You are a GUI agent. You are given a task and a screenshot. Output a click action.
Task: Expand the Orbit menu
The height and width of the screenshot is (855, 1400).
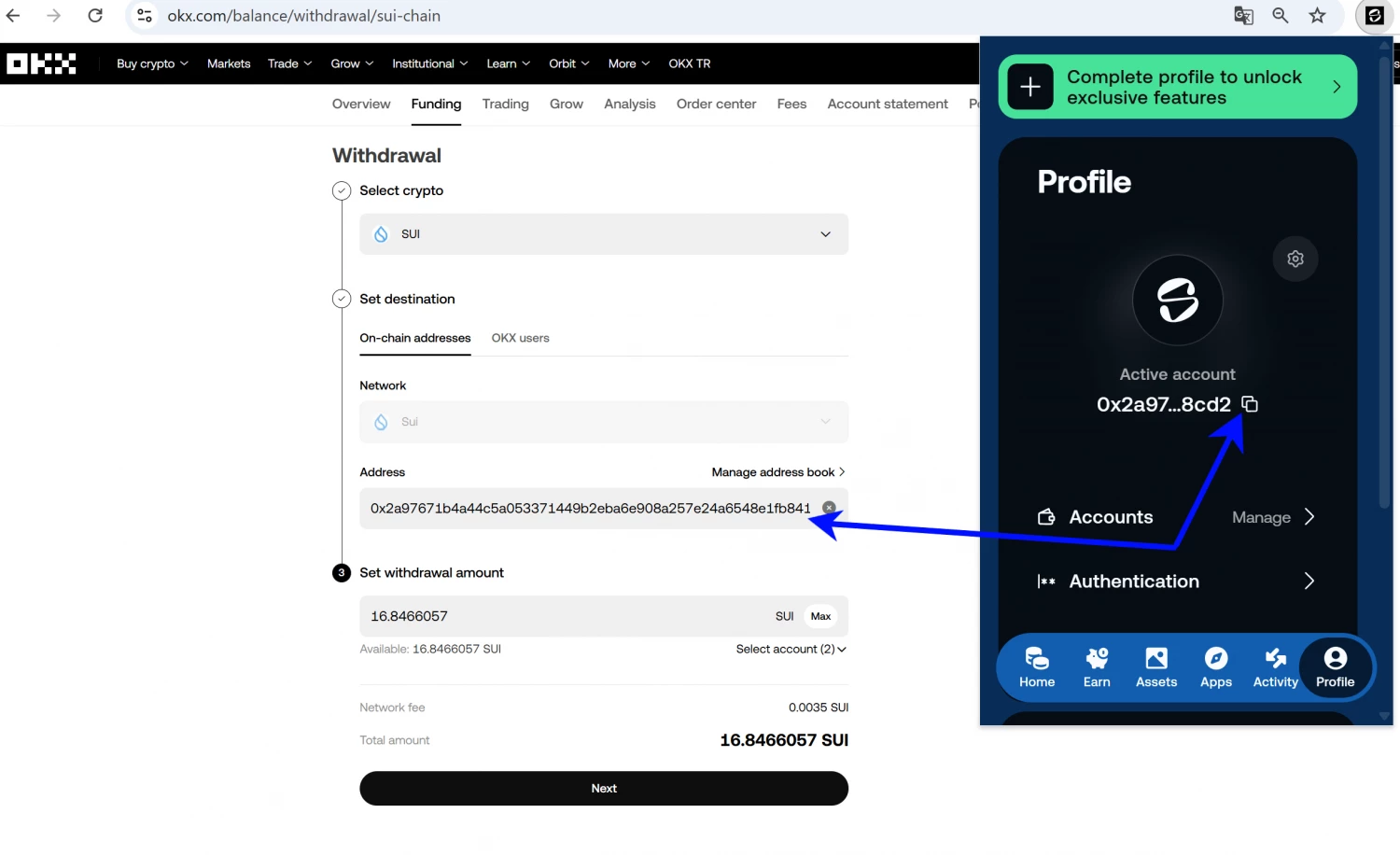point(569,63)
